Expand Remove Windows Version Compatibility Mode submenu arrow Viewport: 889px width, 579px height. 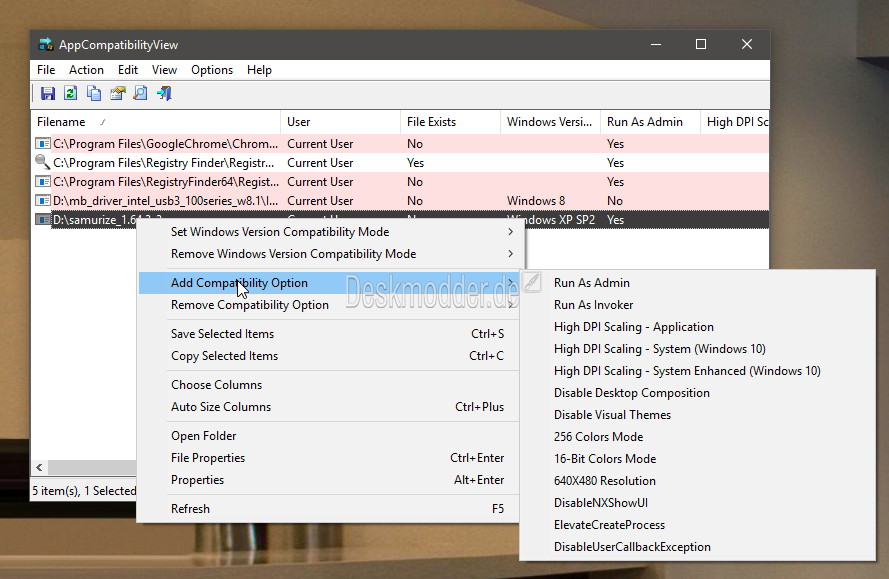pyautogui.click(x=510, y=254)
